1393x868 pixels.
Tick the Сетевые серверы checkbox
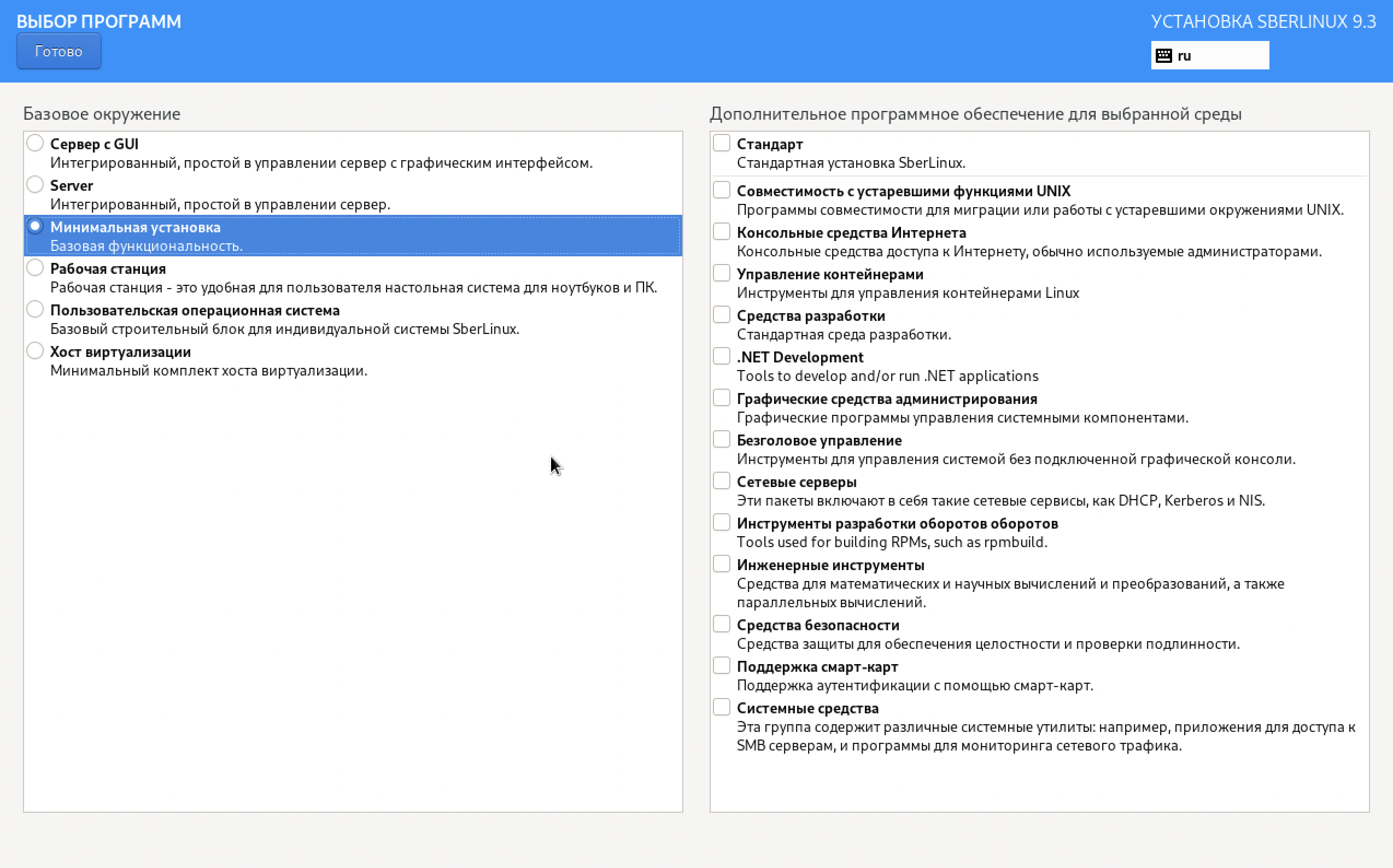(x=721, y=481)
